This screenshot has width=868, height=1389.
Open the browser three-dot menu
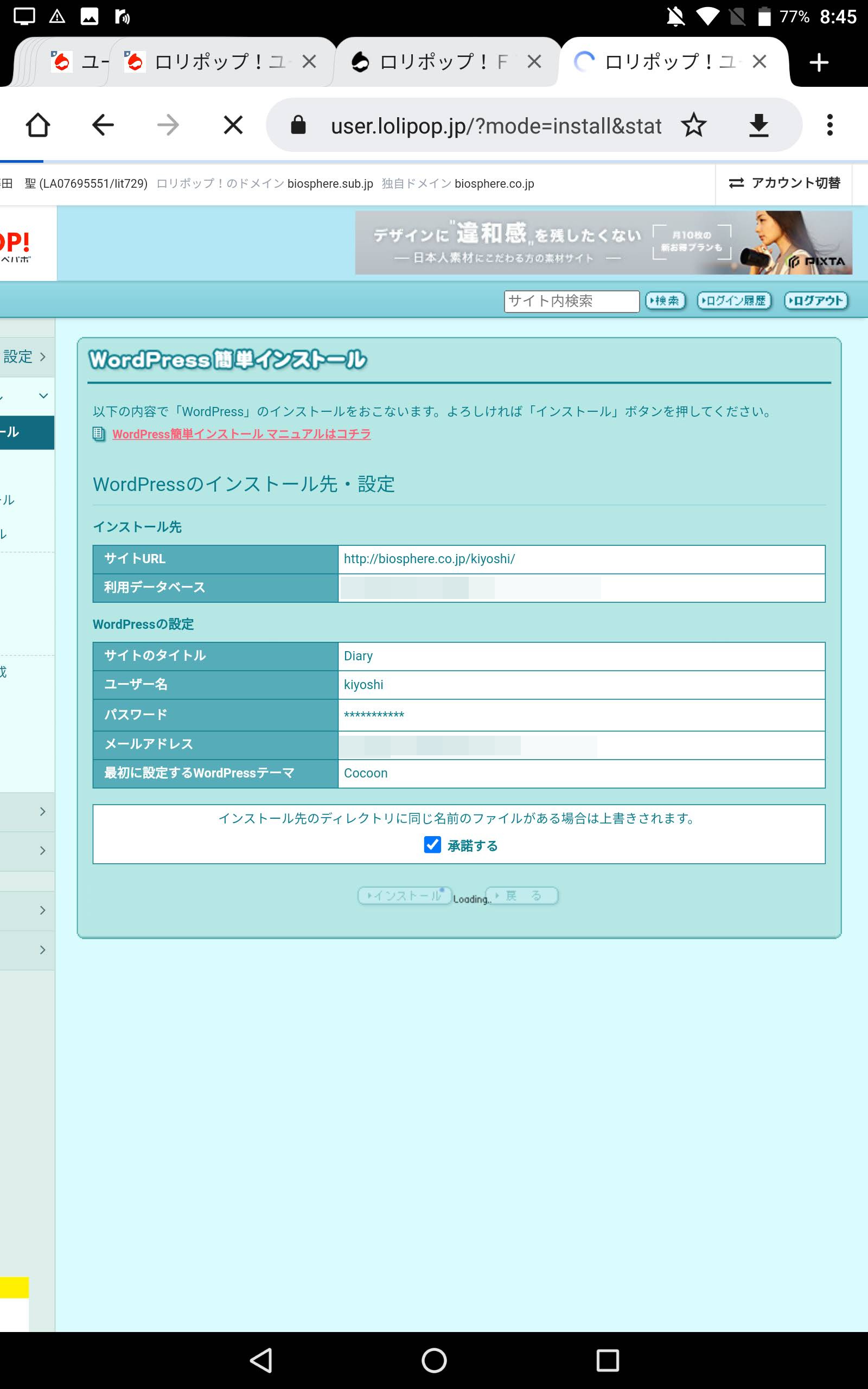pos(829,125)
